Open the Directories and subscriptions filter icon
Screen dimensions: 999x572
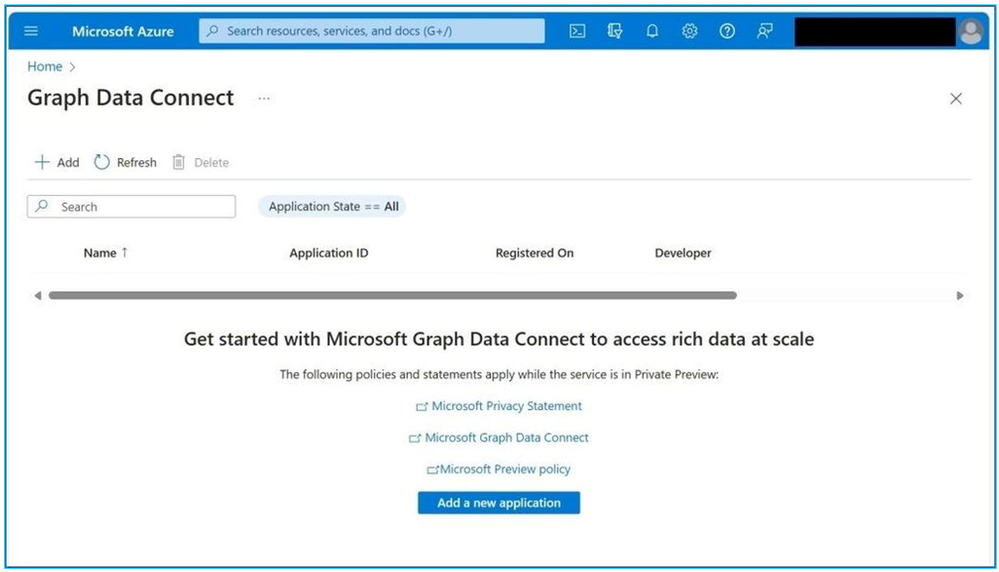pos(615,31)
